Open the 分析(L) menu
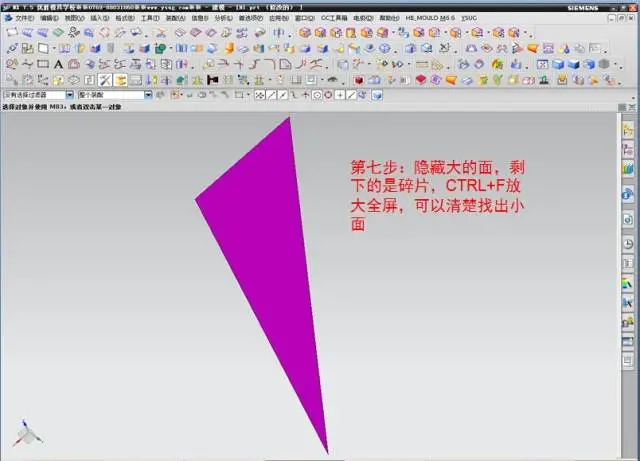The width and height of the screenshot is (640, 461). coord(223,18)
